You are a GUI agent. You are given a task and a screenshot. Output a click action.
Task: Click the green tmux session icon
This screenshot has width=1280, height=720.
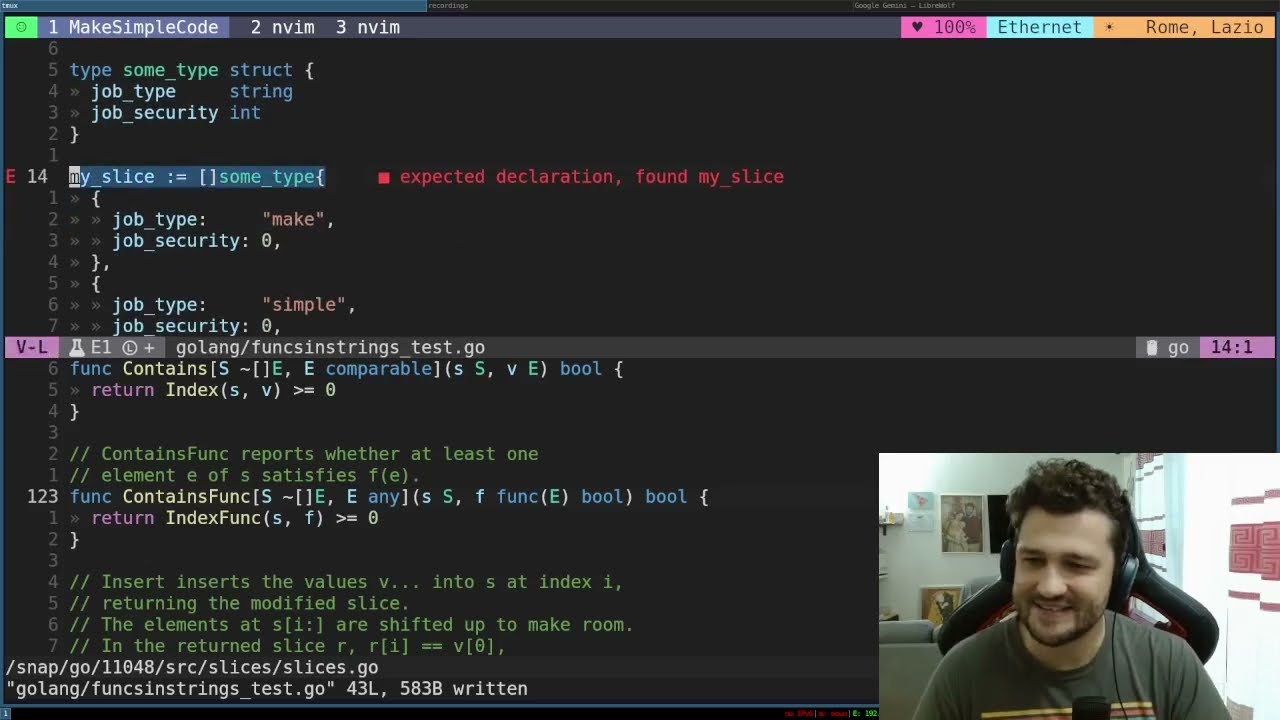click(21, 27)
